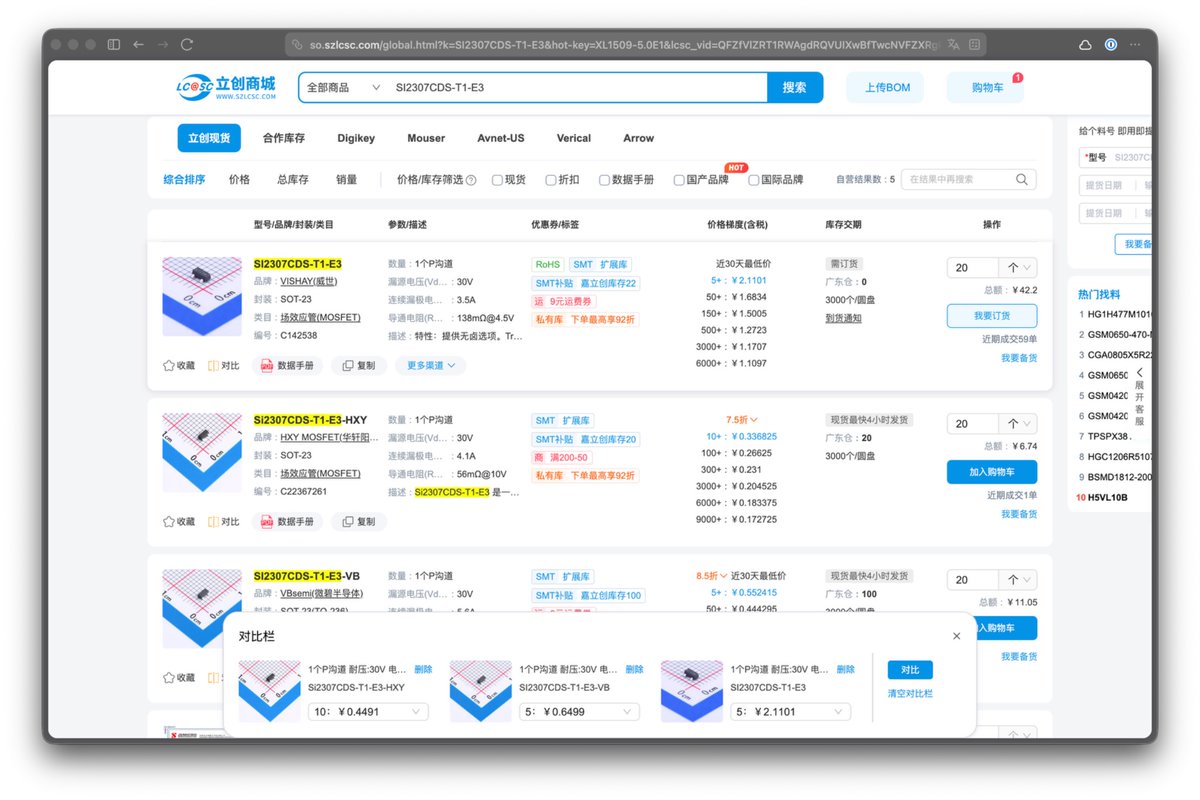
Task: Click 删除 for SI2307CDS-T1-E3-HXY in 对比栏
Action: [424, 670]
